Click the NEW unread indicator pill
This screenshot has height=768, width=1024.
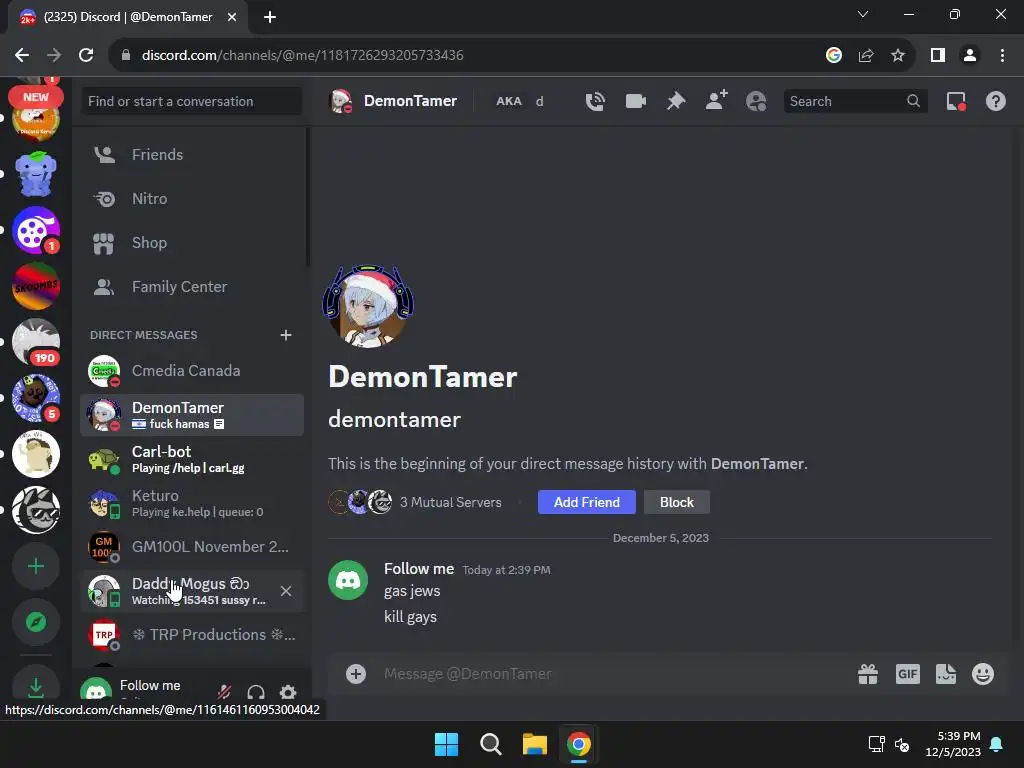(36, 97)
